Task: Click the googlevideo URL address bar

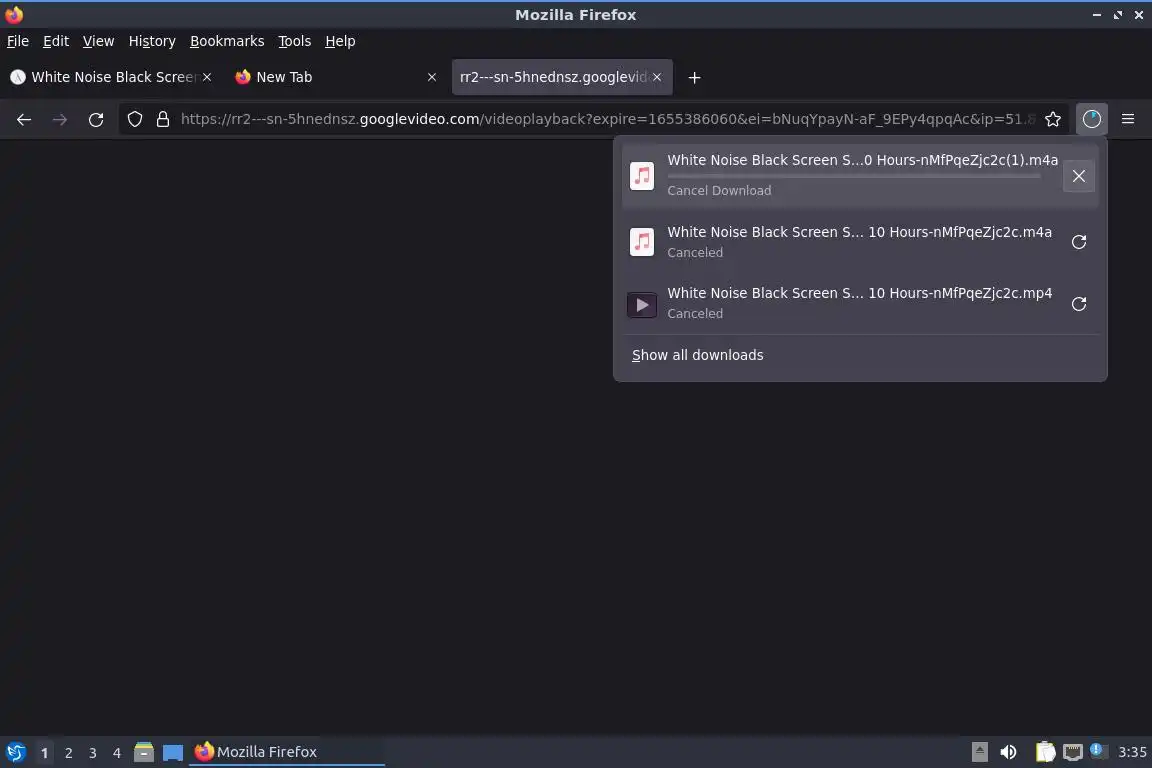Action: point(608,119)
